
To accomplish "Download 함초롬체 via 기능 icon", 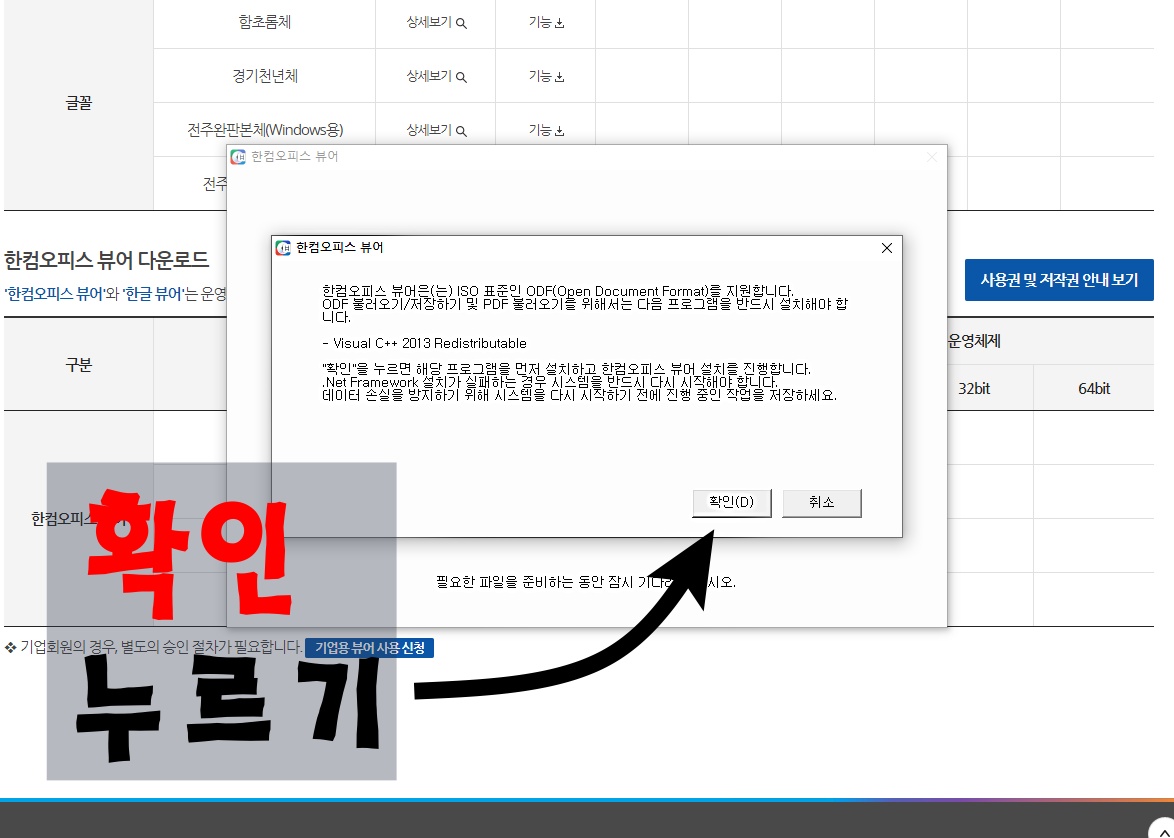I will (x=546, y=22).
